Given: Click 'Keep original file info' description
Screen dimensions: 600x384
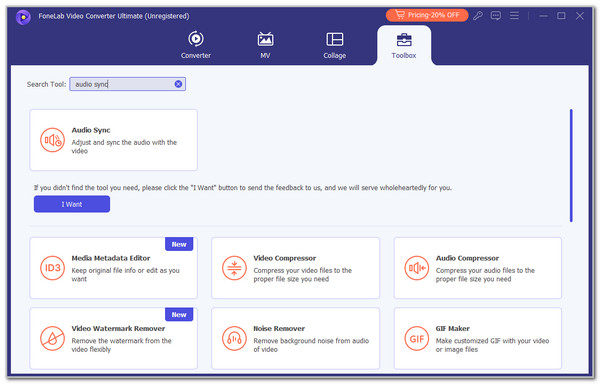Looking at the screenshot, I should click(126, 275).
